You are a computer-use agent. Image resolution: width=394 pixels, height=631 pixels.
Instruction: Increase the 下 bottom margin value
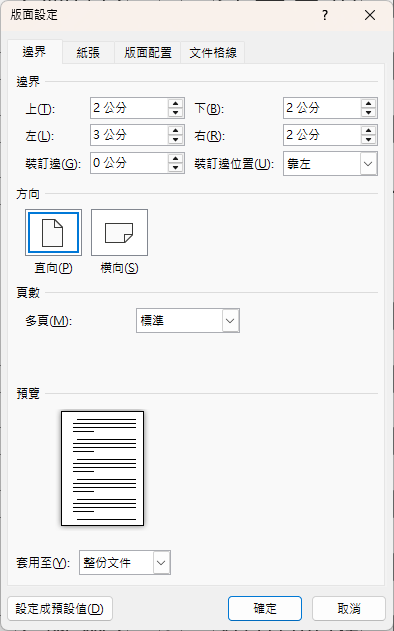(368, 103)
